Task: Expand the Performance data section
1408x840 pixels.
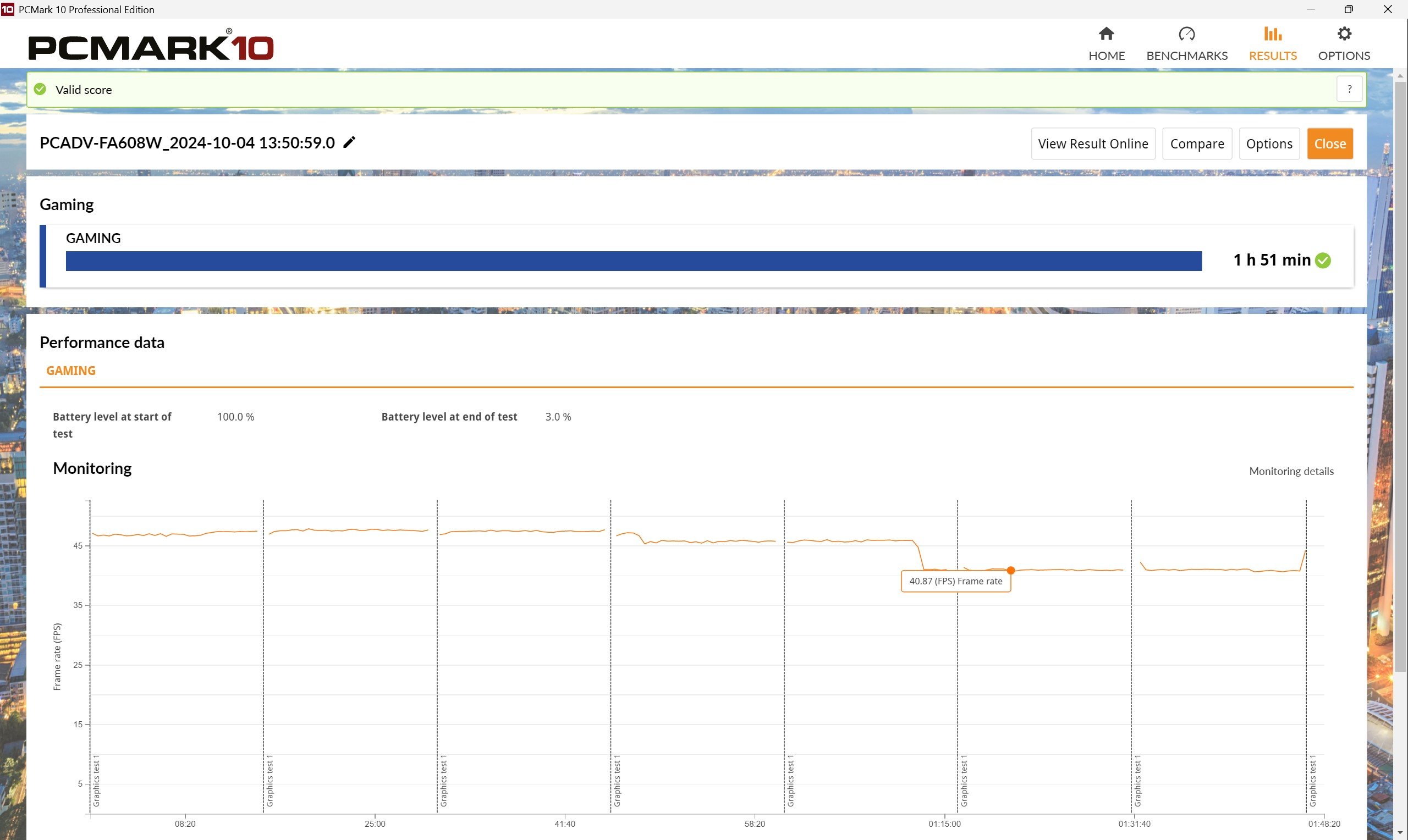Action: pos(102,341)
